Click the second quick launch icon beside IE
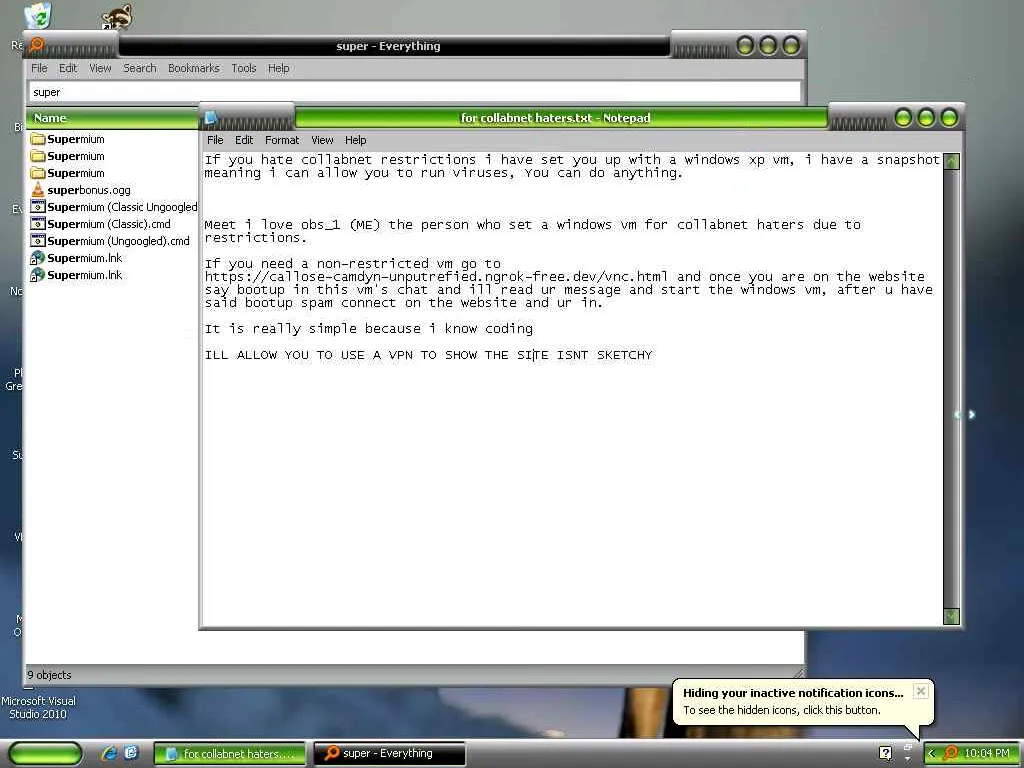 (x=131, y=753)
